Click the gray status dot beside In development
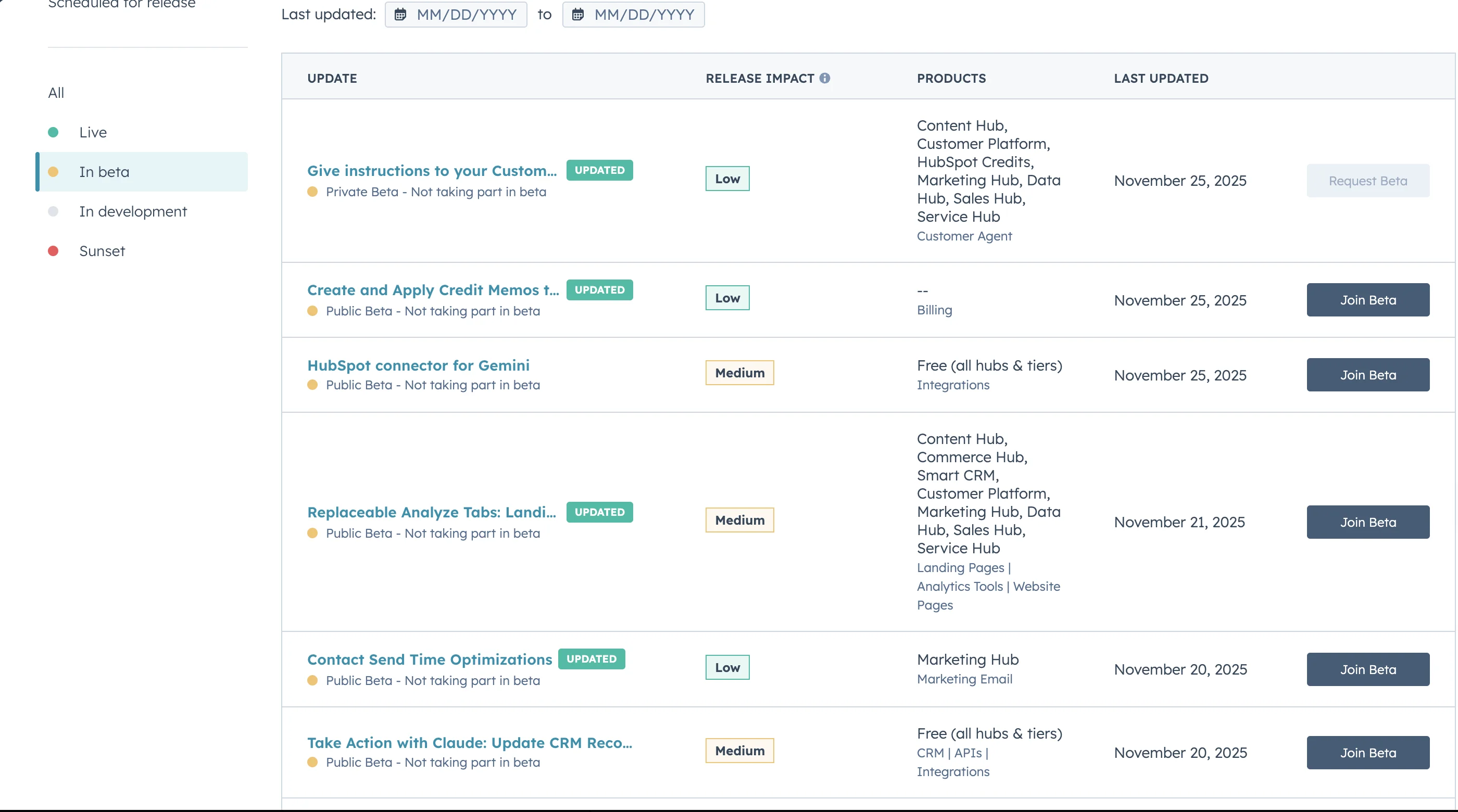This screenshot has height=812, width=1458. [x=53, y=211]
